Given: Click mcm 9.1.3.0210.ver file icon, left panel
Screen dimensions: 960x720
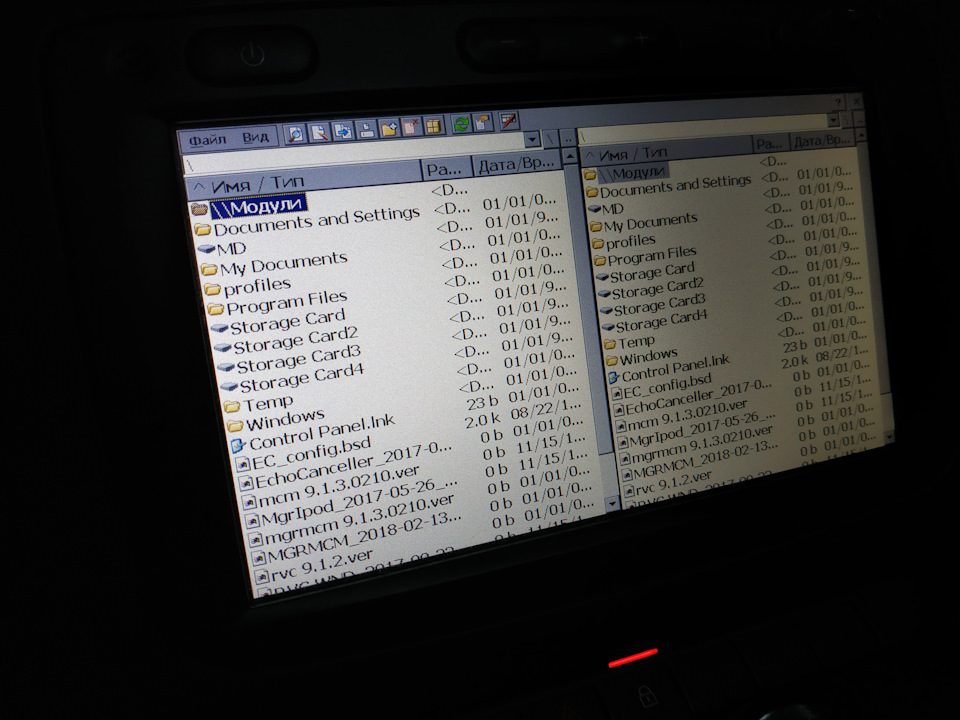Looking at the screenshot, I should pyautogui.click(x=247, y=503).
